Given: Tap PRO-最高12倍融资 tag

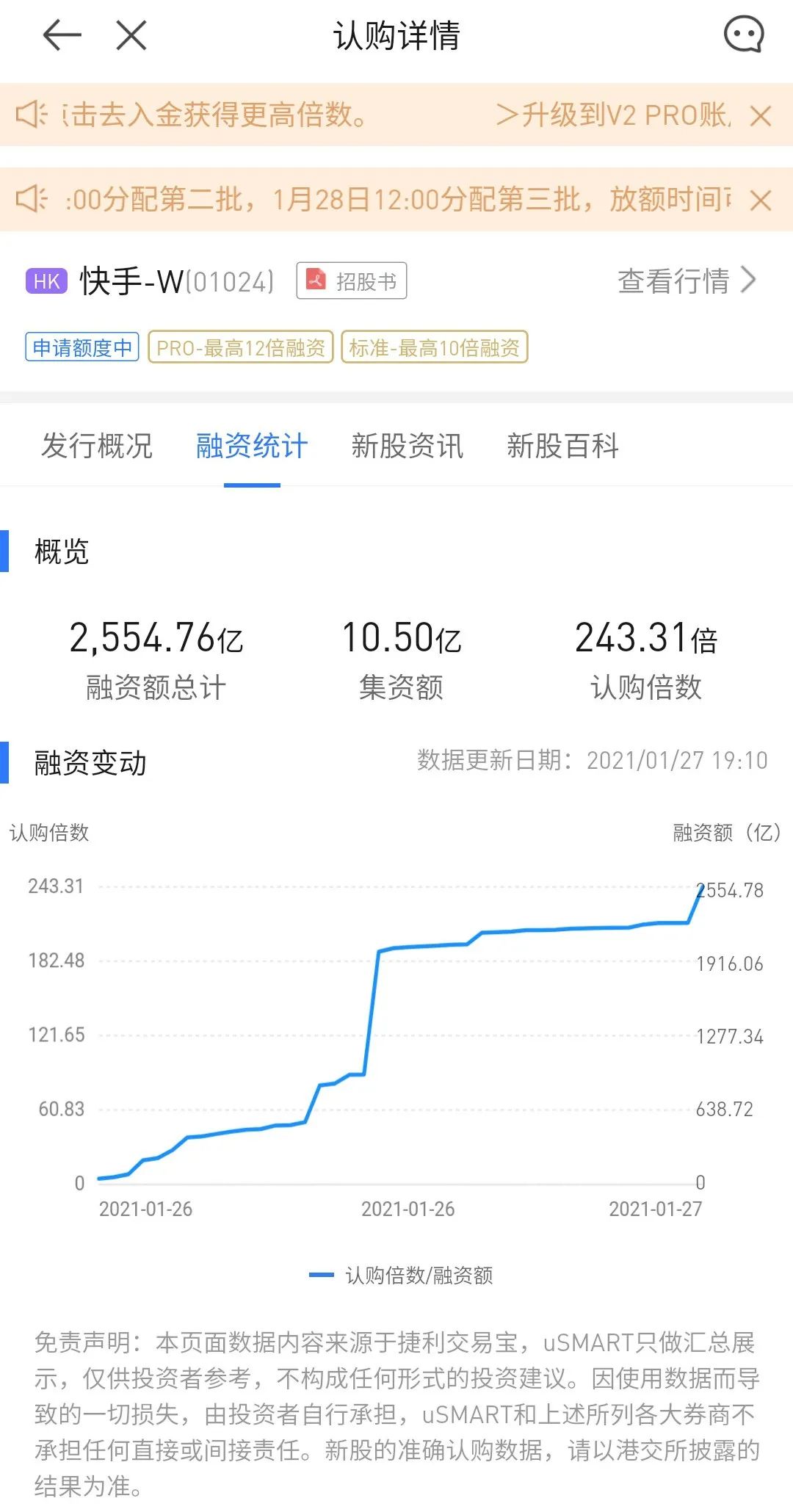Looking at the screenshot, I should [241, 347].
